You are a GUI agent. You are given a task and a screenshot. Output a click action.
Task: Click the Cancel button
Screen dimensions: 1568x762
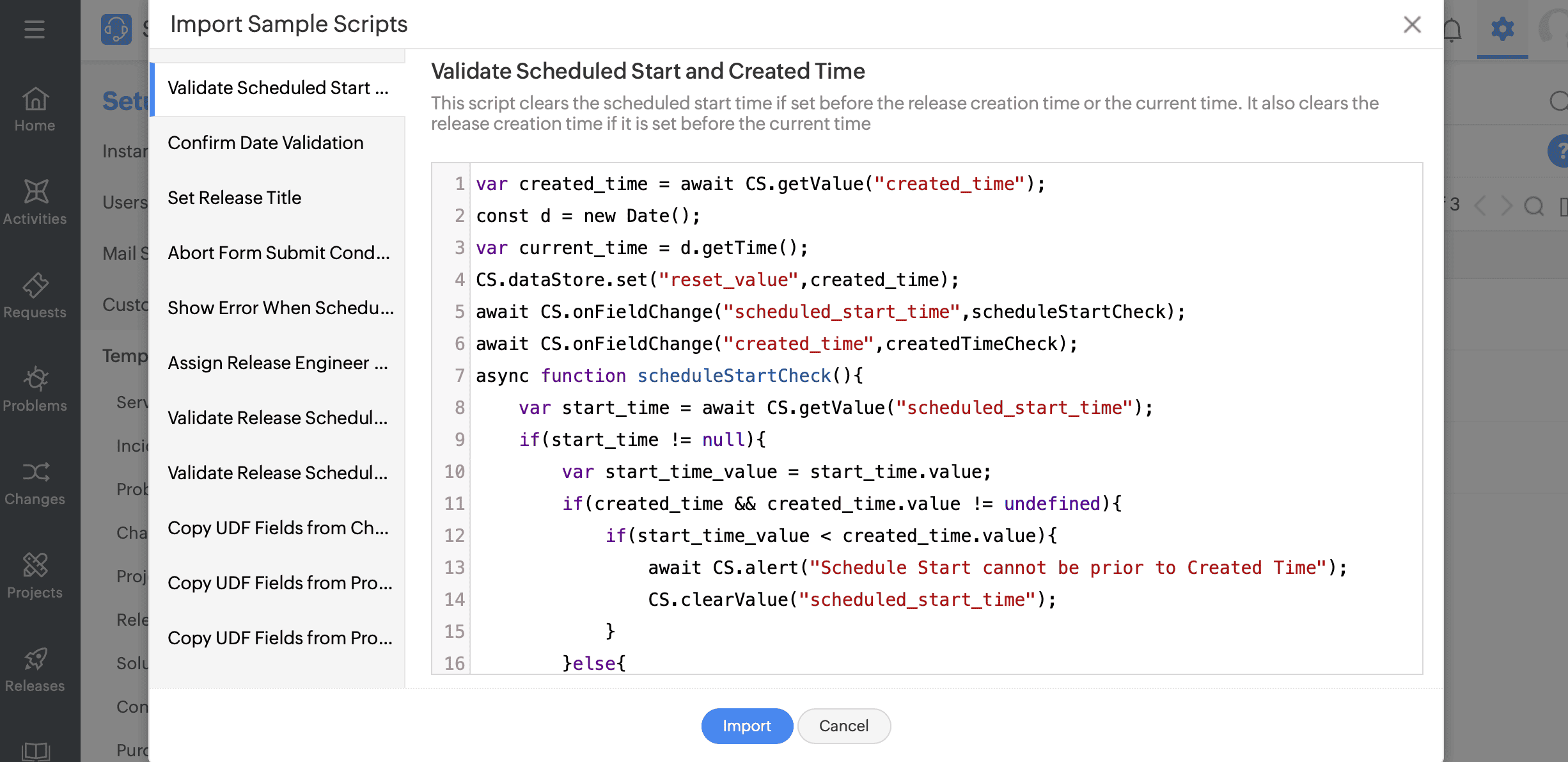(843, 726)
